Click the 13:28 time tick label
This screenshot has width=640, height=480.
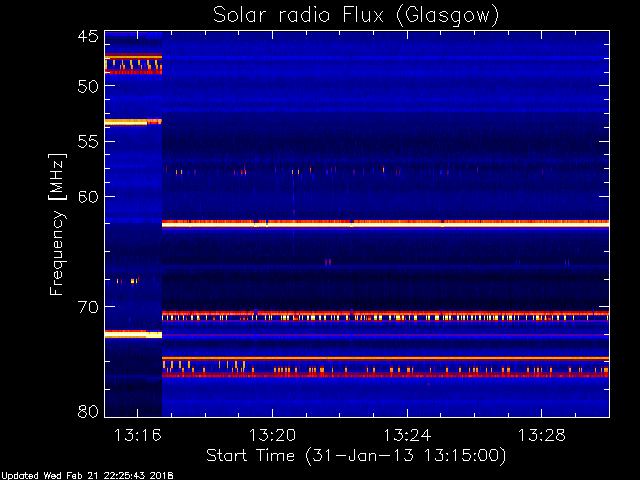(542, 436)
